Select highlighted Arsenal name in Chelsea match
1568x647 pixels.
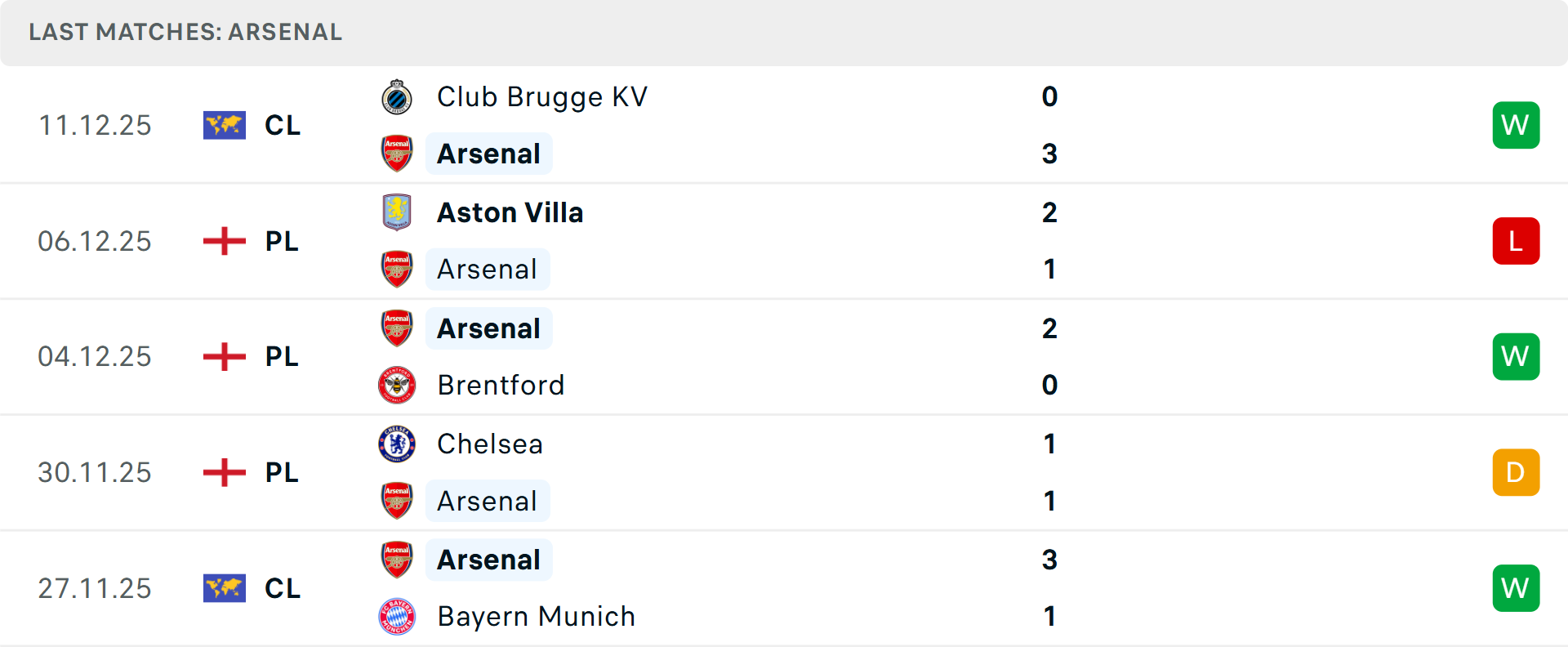point(488,501)
